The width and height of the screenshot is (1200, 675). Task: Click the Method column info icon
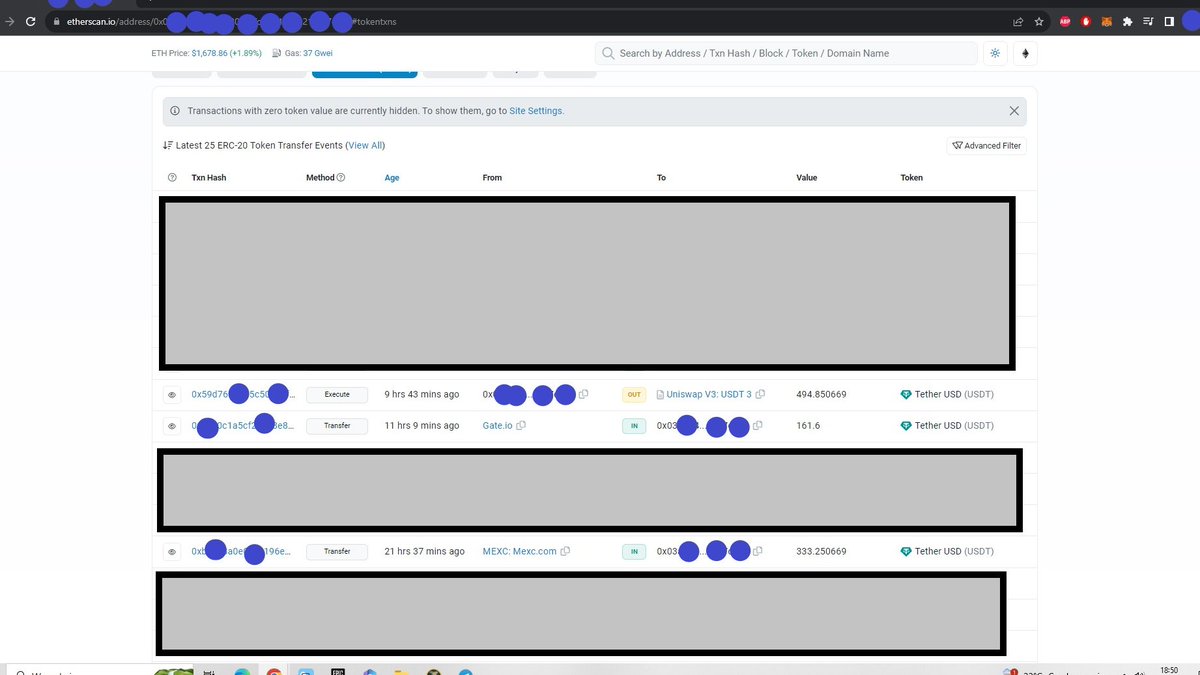click(x=341, y=178)
